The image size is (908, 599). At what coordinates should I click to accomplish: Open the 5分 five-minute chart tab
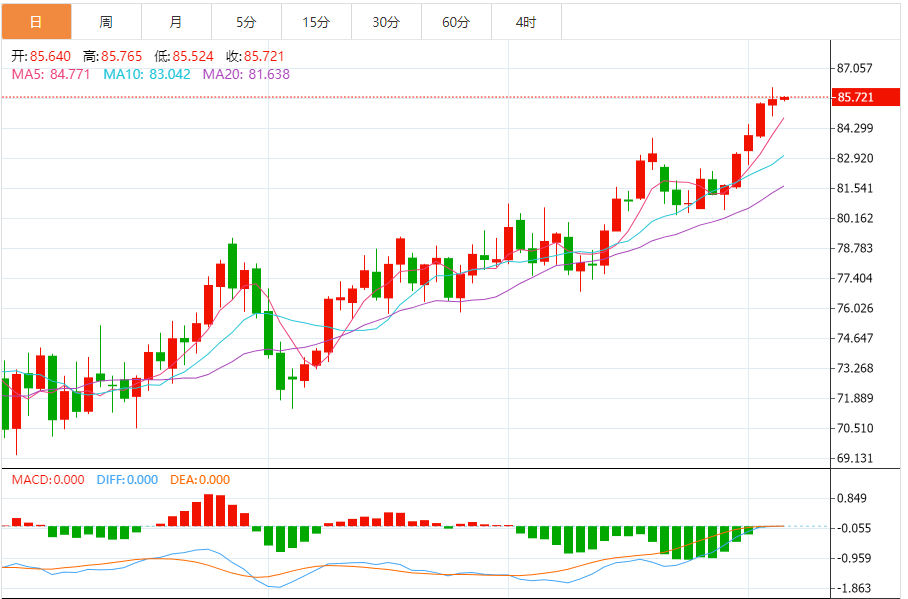tap(247, 22)
